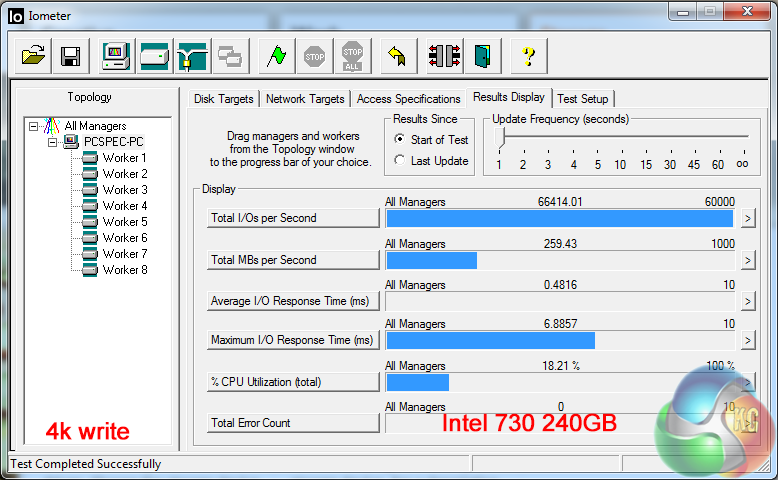The image size is (778, 480).
Task: Open arrow for Total I/Os per Second
Action: click(x=748, y=218)
